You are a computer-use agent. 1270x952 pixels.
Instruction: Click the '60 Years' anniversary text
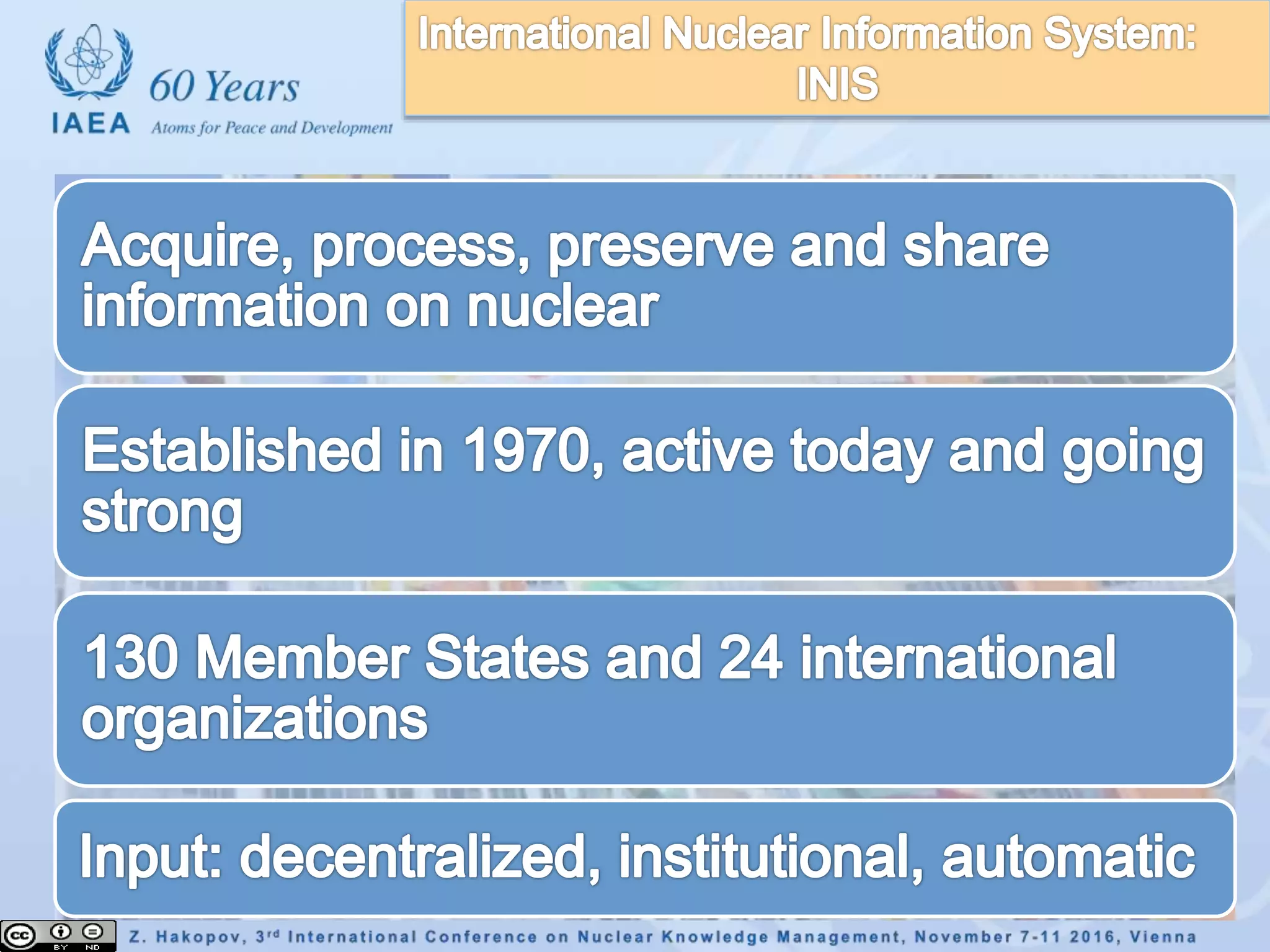pos(224,86)
